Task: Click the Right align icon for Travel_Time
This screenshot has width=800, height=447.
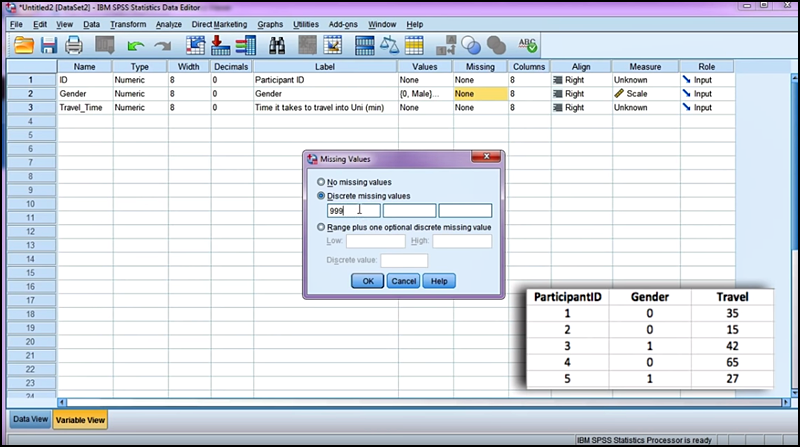Action: tap(558, 107)
